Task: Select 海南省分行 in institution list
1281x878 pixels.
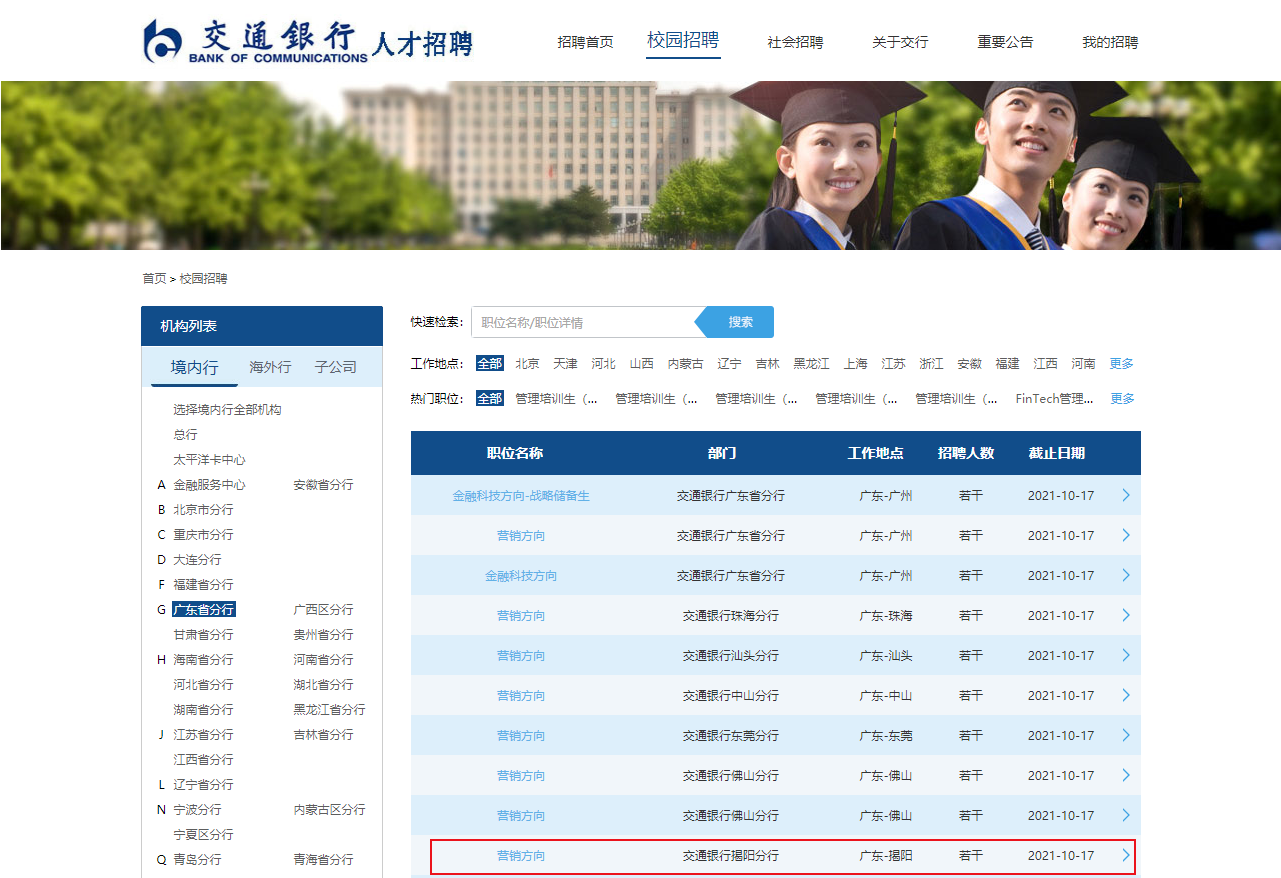Action: click(203, 660)
